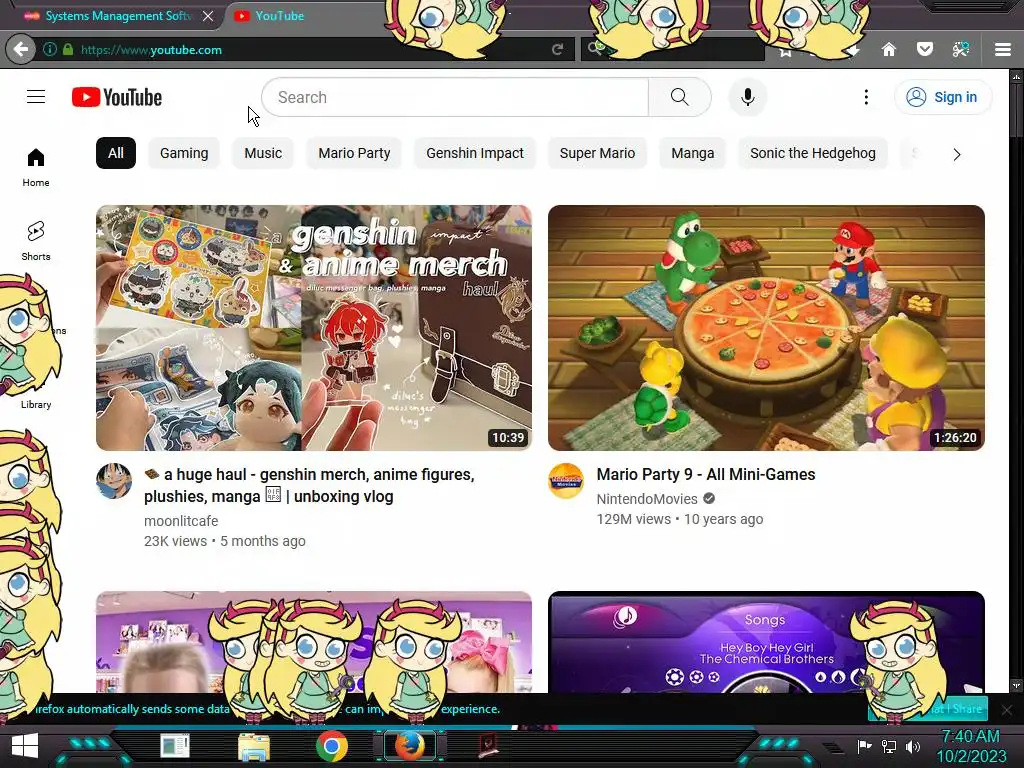Screen dimensions: 1024x768
Task: Reload the page in Firefox
Action: point(557,50)
